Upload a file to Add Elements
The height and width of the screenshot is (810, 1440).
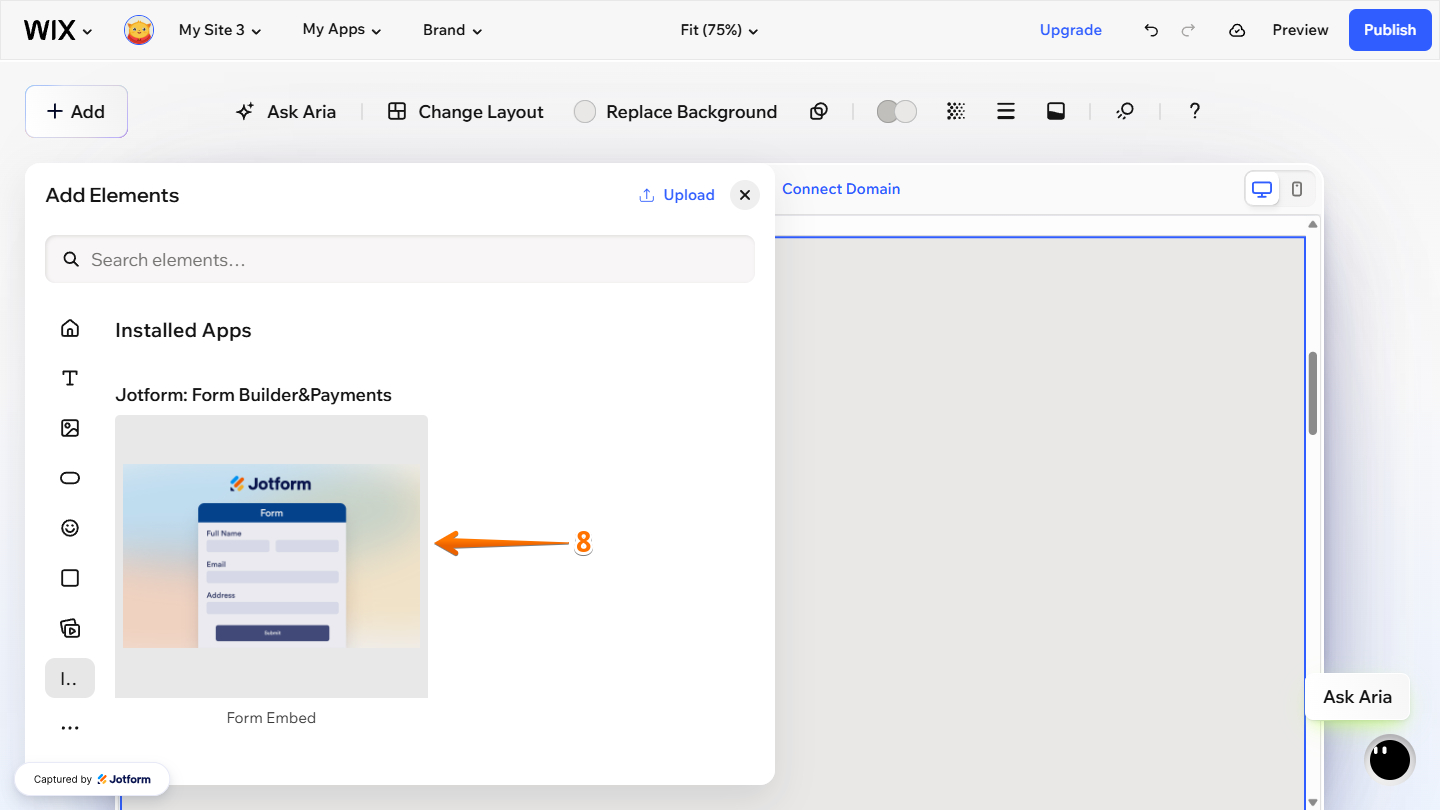point(677,195)
